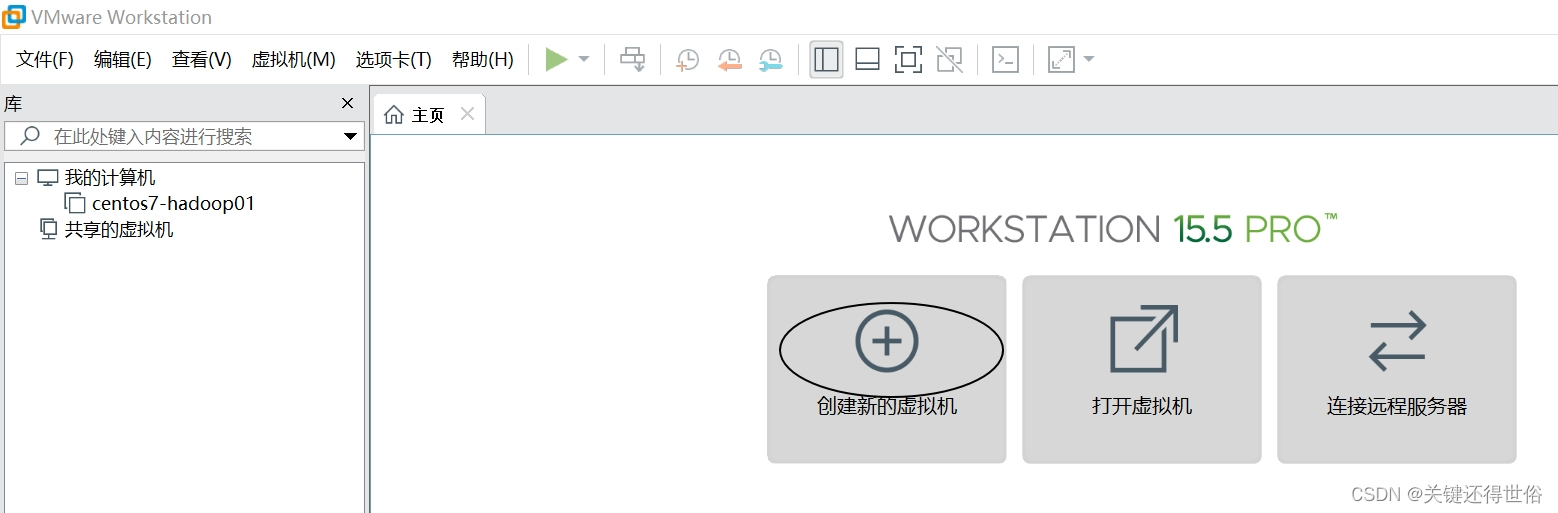Screen dimensions: 1558x513
Task: Click the revert to snapshot icon
Action: [729, 60]
